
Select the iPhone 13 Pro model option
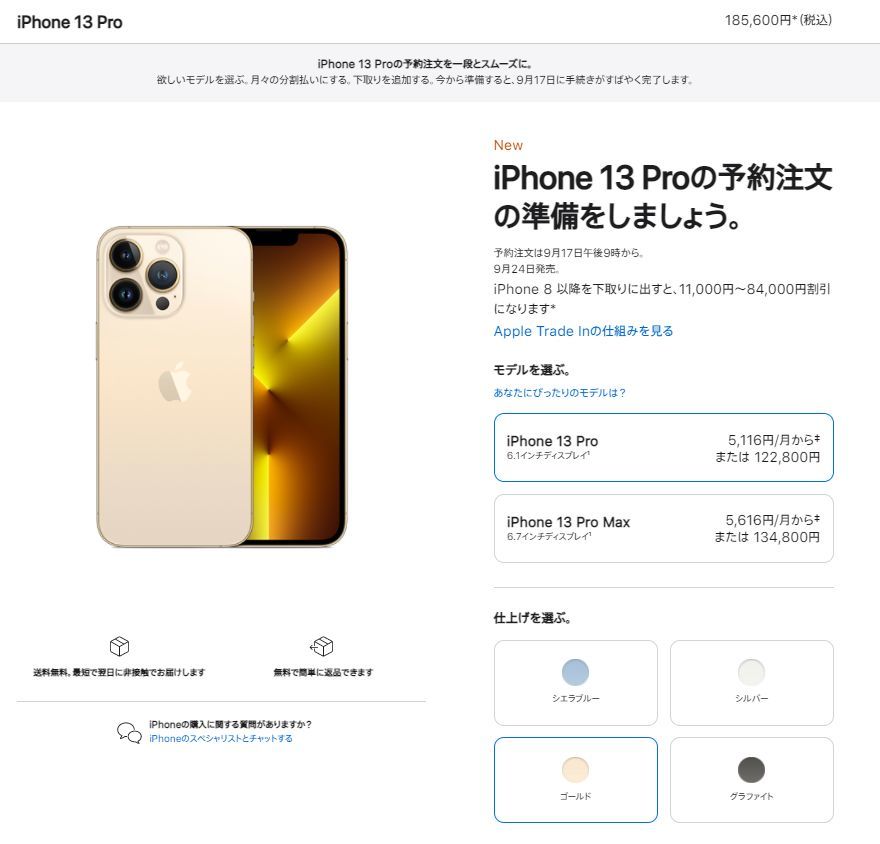(x=663, y=448)
